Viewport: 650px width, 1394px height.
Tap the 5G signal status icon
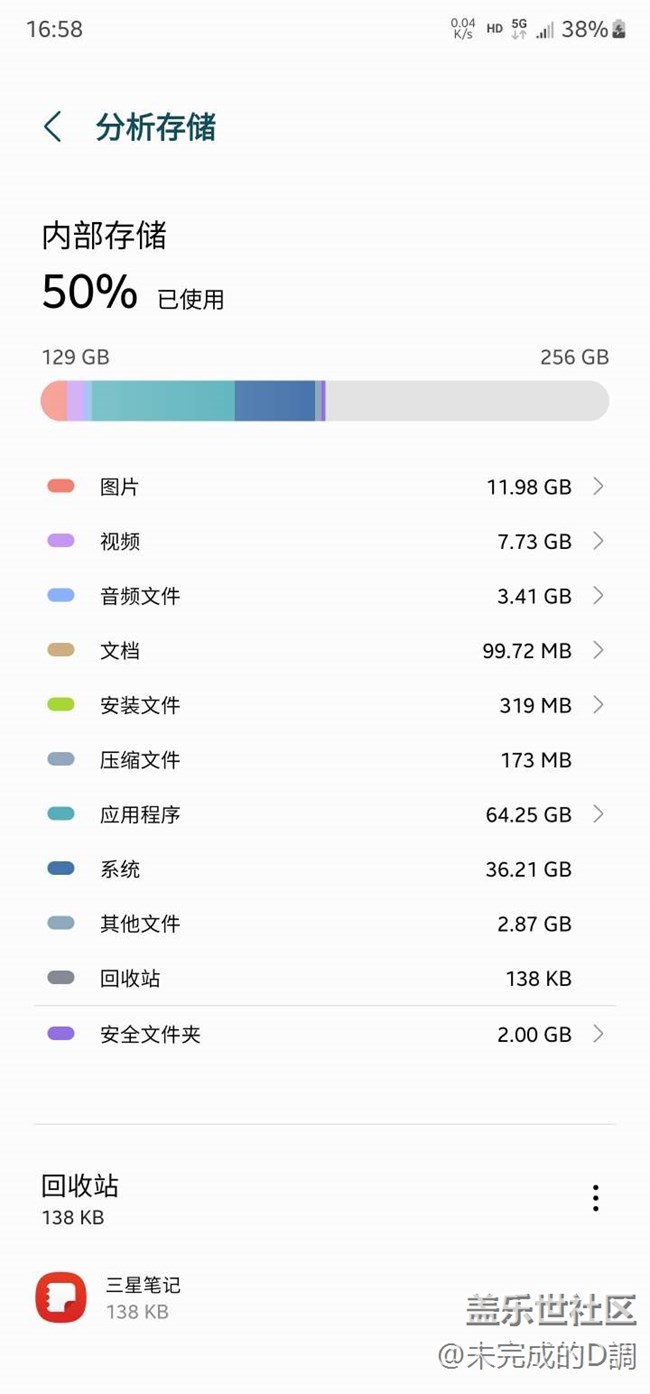tap(518, 28)
